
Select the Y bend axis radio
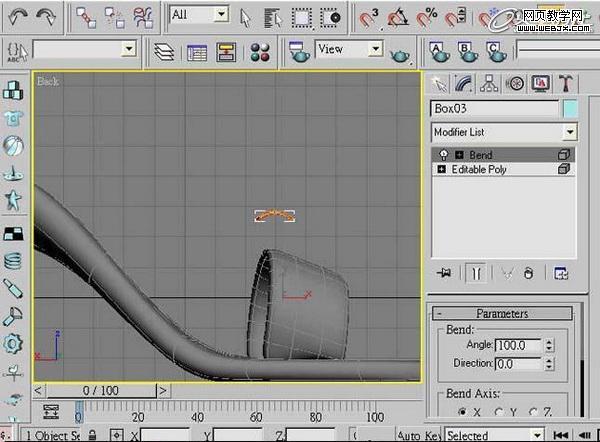click(499, 412)
